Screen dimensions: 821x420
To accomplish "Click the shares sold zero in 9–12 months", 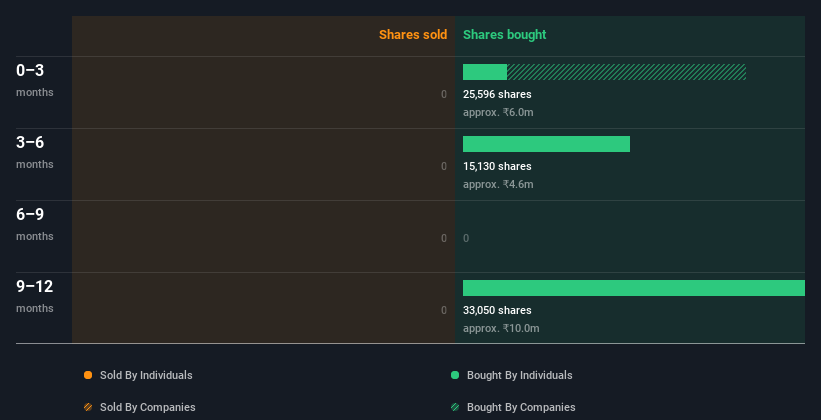I will pyautogui.click(x=444, y=310).
